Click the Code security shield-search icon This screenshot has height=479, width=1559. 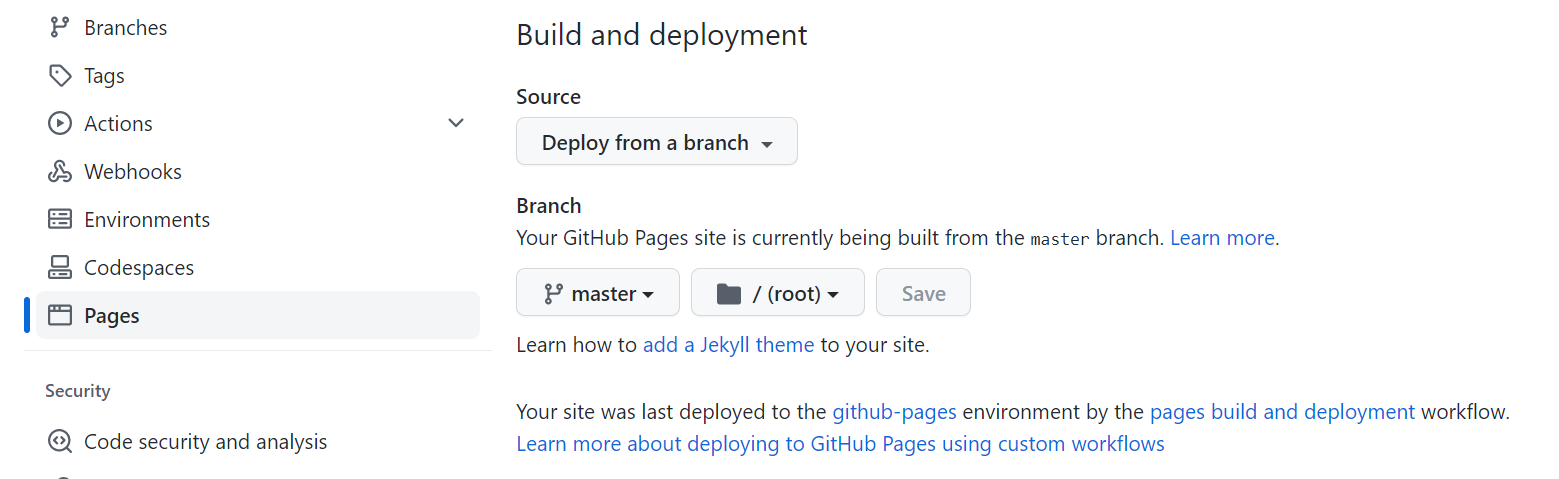[60, 442]
